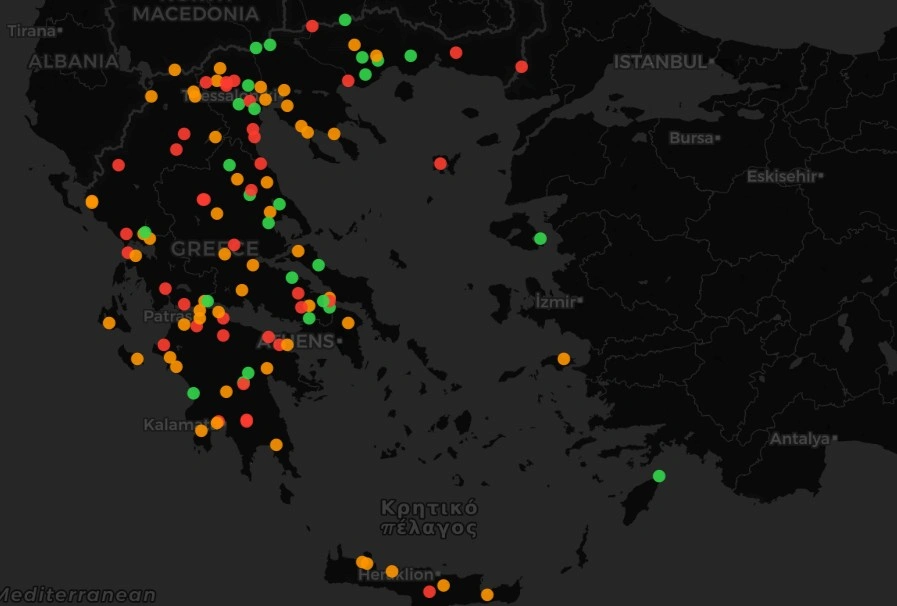Viewport: 897px width, 606px height.
Task: Click the orange marker on Kefalonia island
Action: (109, 323)
